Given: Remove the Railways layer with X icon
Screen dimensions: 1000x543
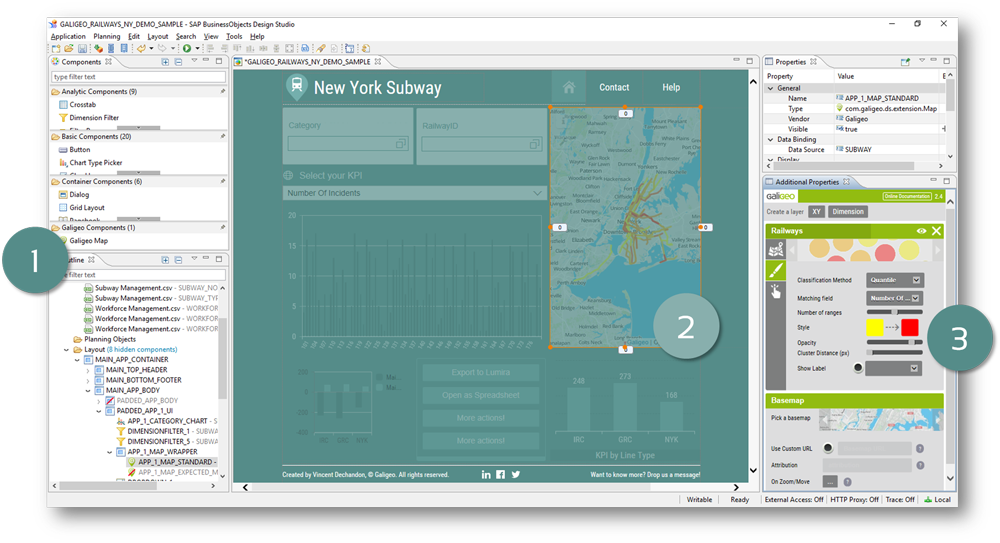Looking at the screenshot, I should point(936,231).
